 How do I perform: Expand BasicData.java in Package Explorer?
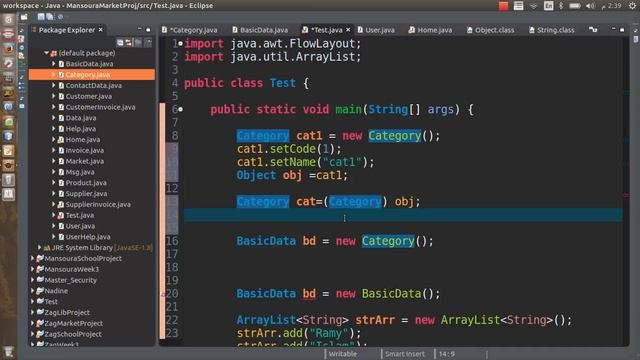pos(53,64)
